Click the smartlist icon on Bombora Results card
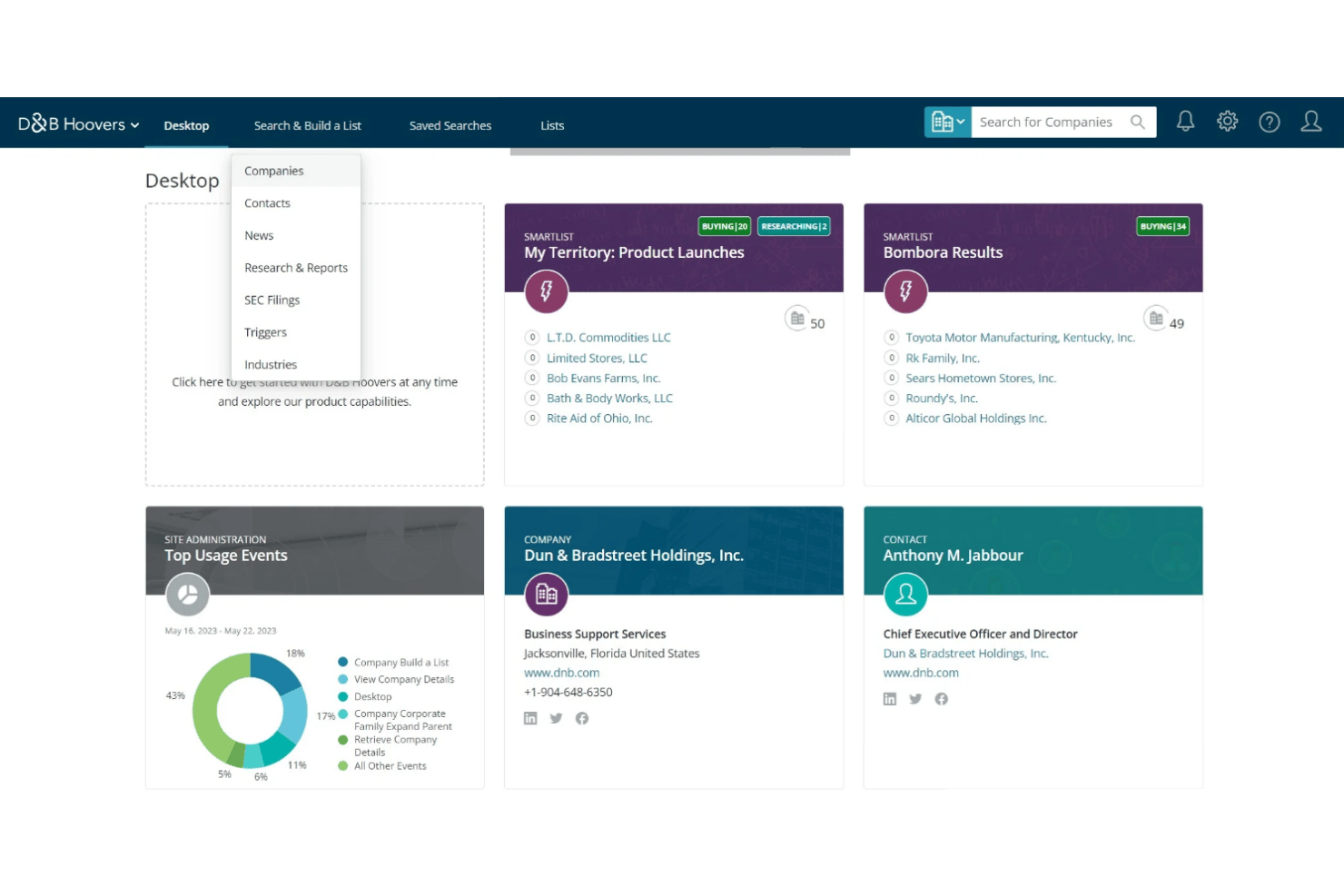 tap(905, 291)
